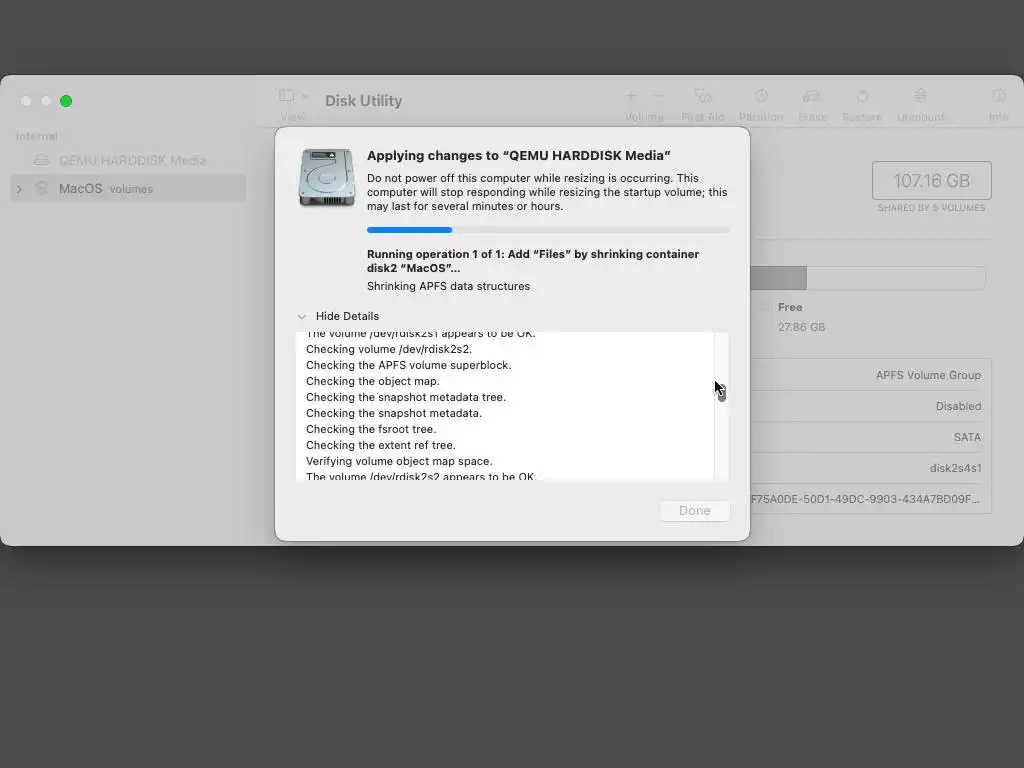
Task: Click the disk2s4s1 device value
Action: [955, 468]
